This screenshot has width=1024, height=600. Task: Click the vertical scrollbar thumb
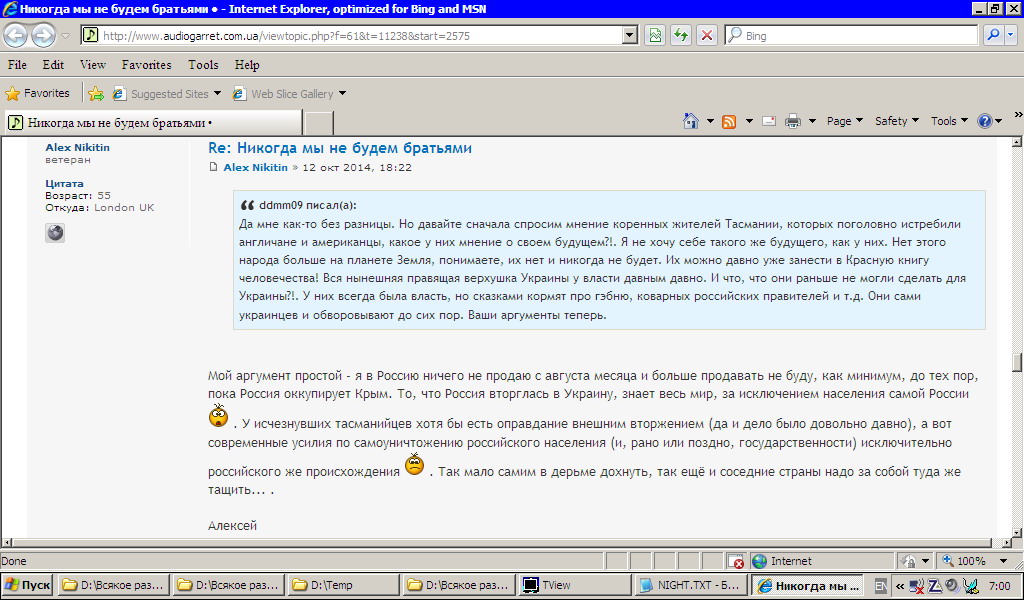[x=1017, y=362]
